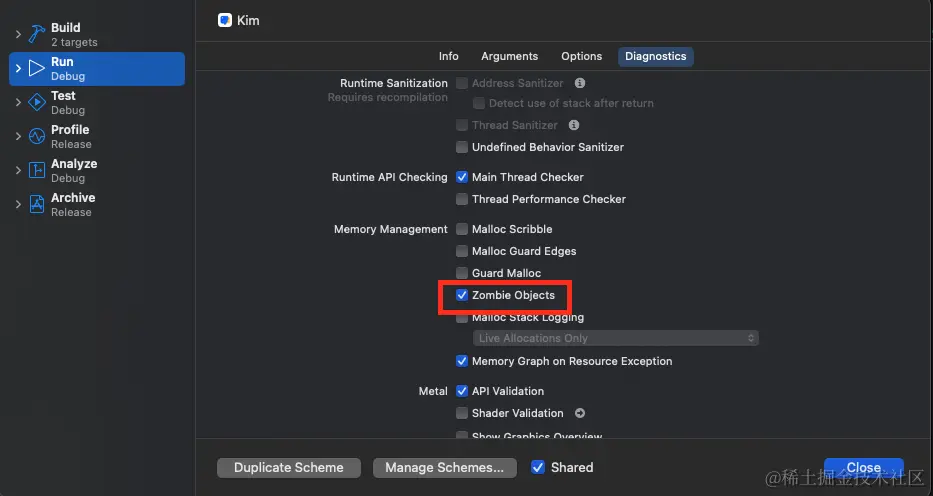Enable Guard Malloc checkbox
The image size is (933, 496).
462,273
